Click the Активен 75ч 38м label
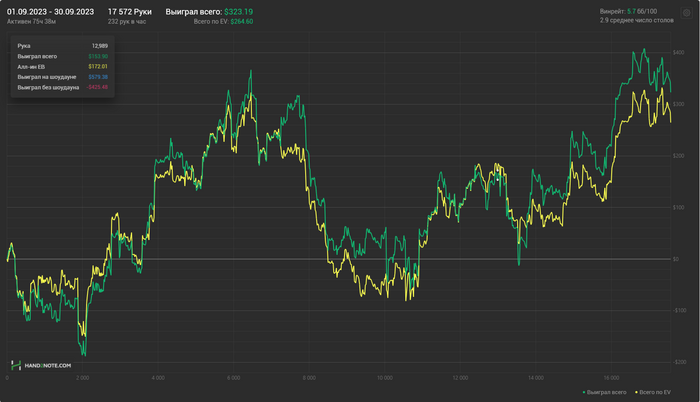 31,21
